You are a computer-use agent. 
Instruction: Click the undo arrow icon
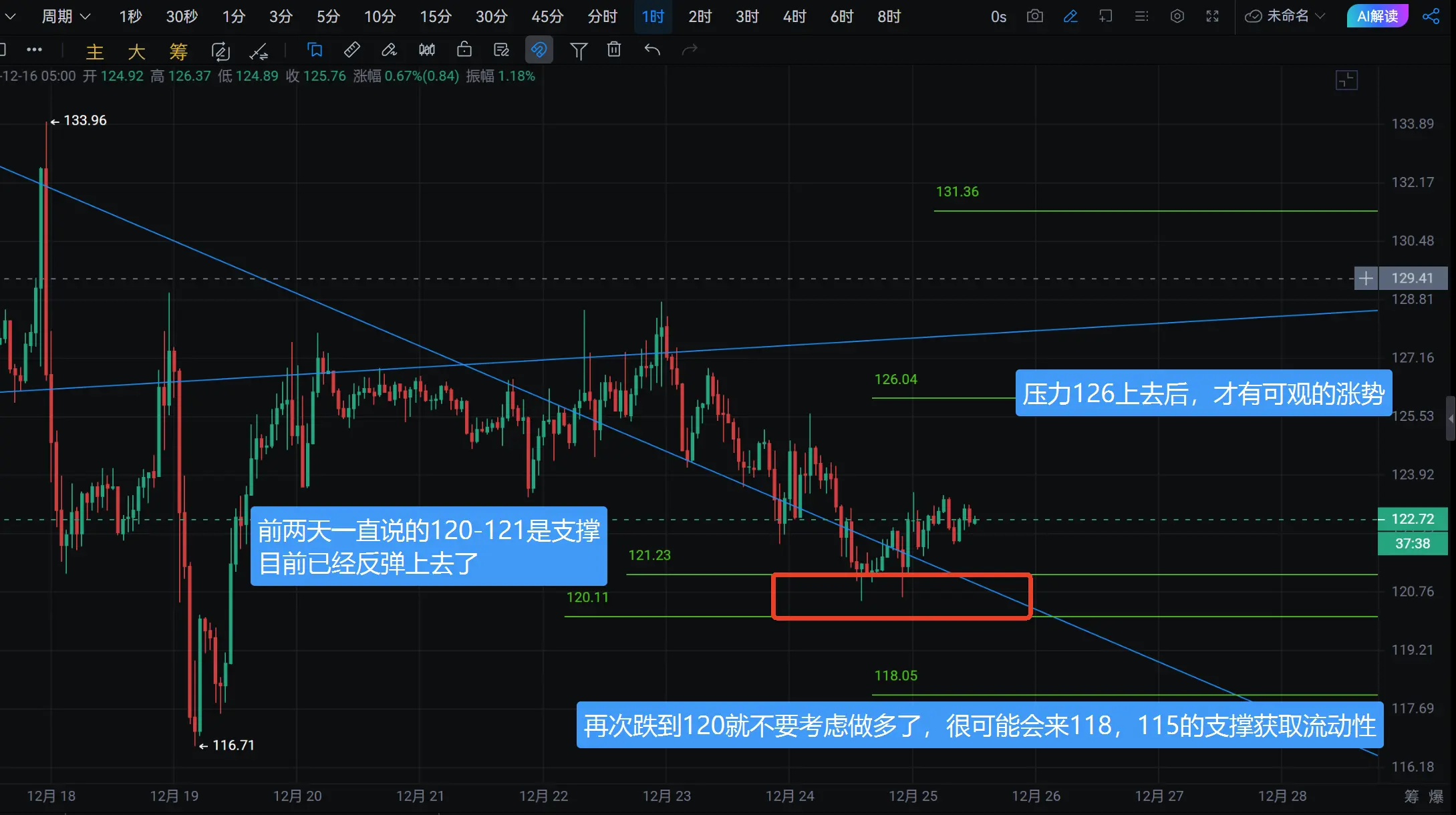point(652,50)
